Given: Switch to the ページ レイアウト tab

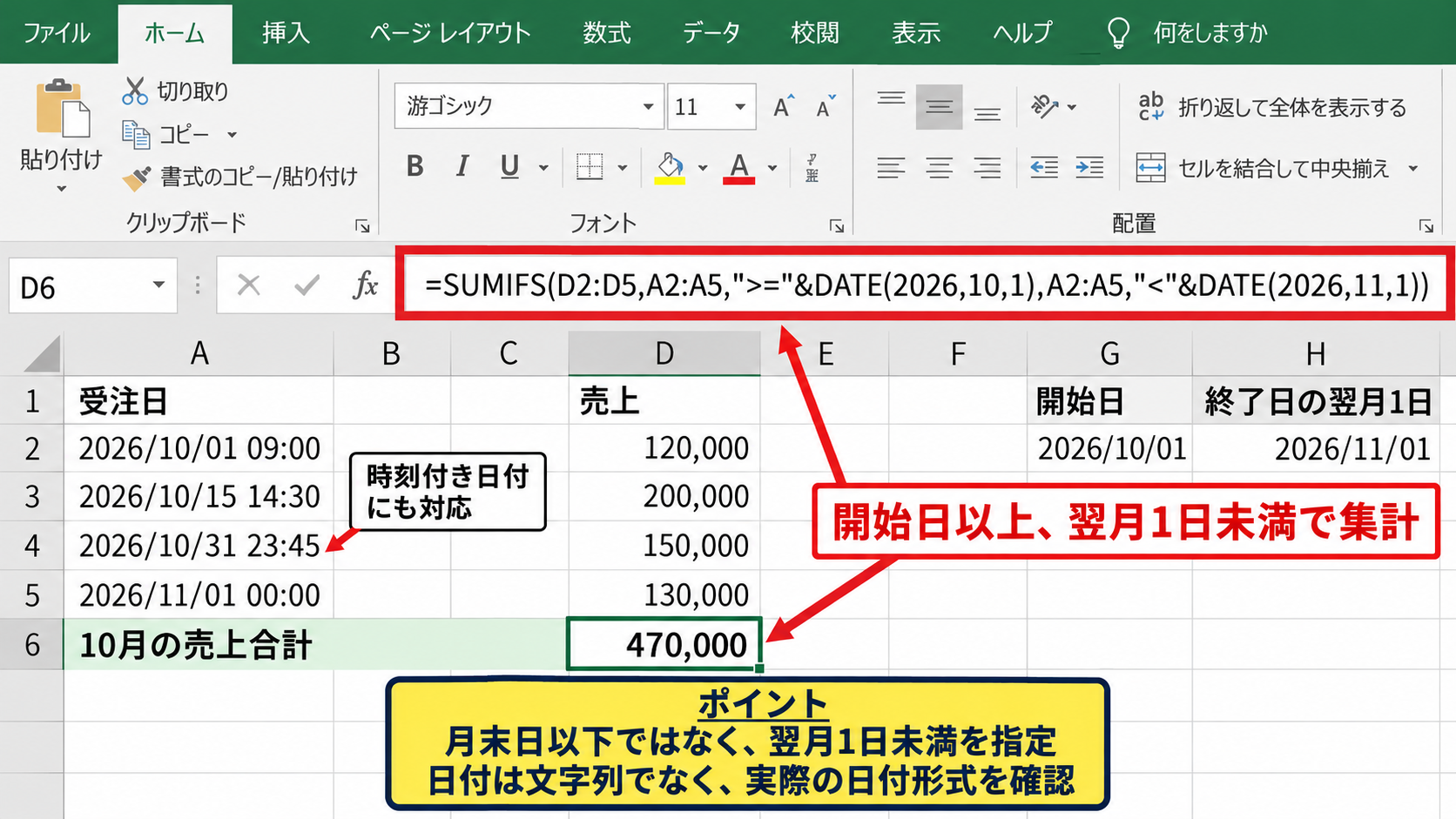Looking at the screenshot, I should click(449, 33).
